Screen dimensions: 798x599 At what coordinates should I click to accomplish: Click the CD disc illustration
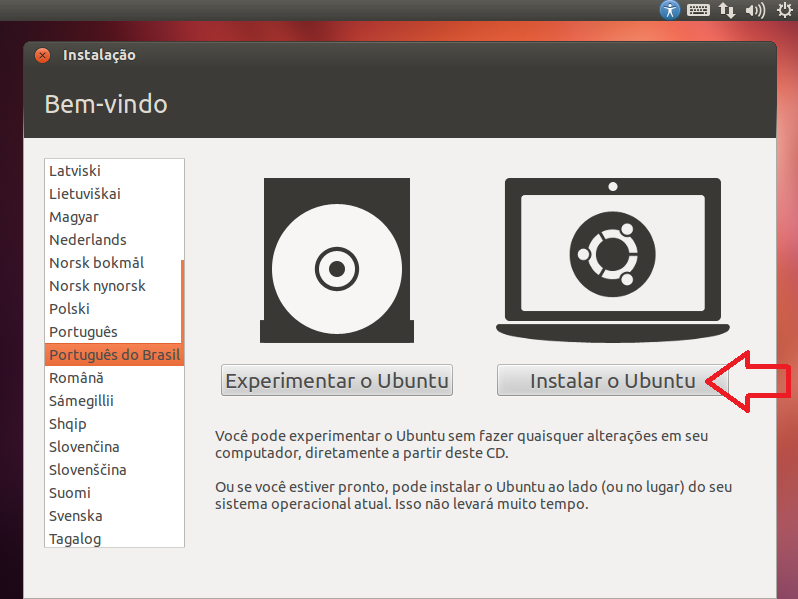pos(337,260)
